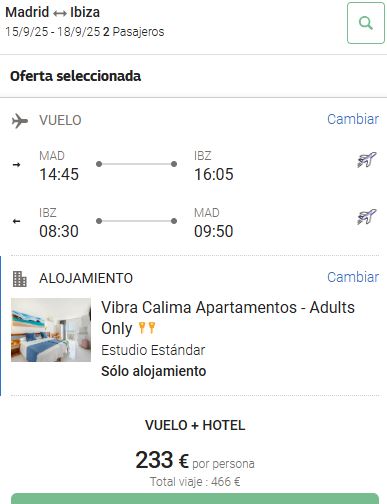Click the Oferta seleccionada header
Screen dimensions: 387x504
coord(76,76)
